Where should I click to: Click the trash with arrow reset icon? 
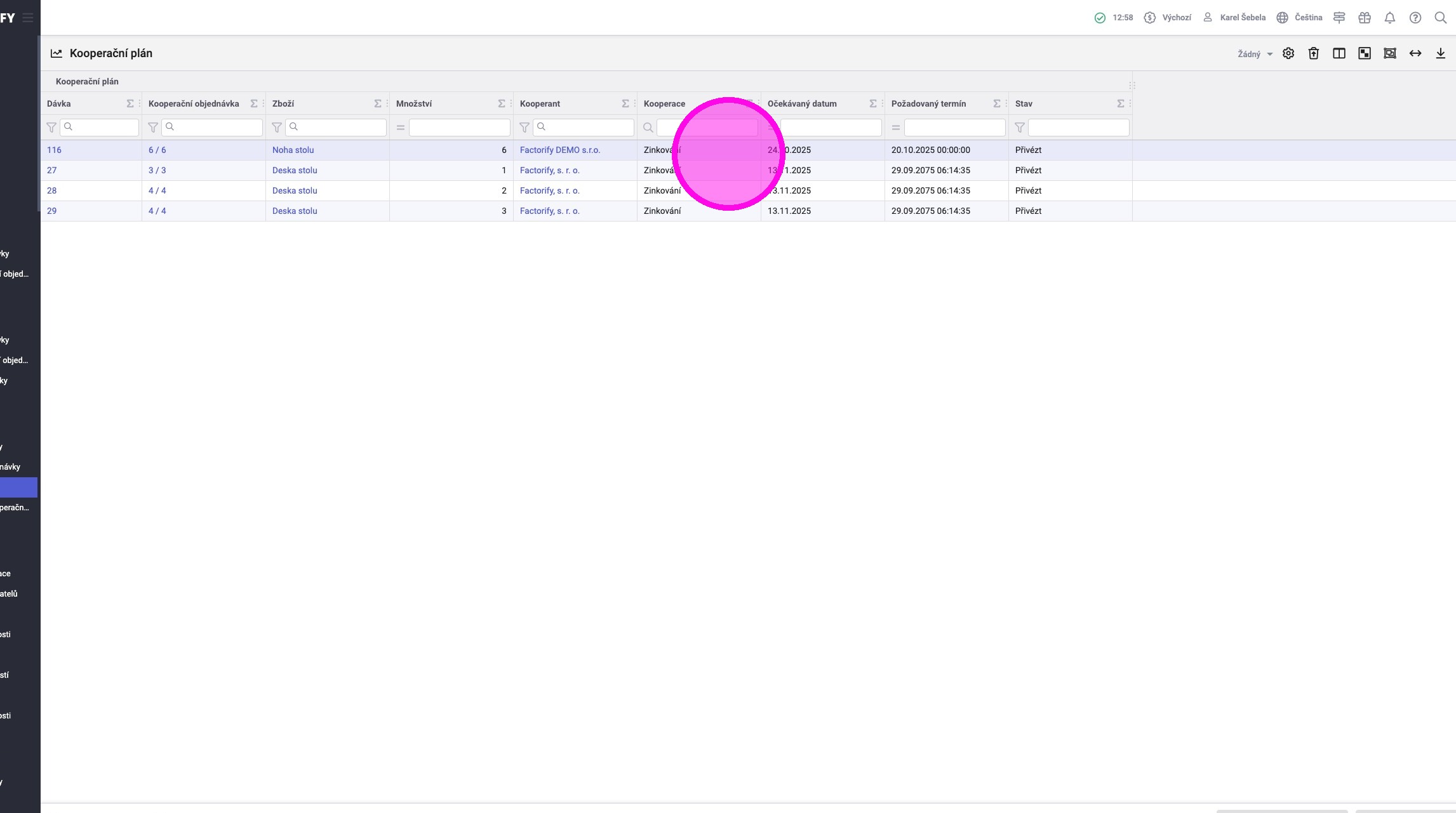coord(1313,53)
